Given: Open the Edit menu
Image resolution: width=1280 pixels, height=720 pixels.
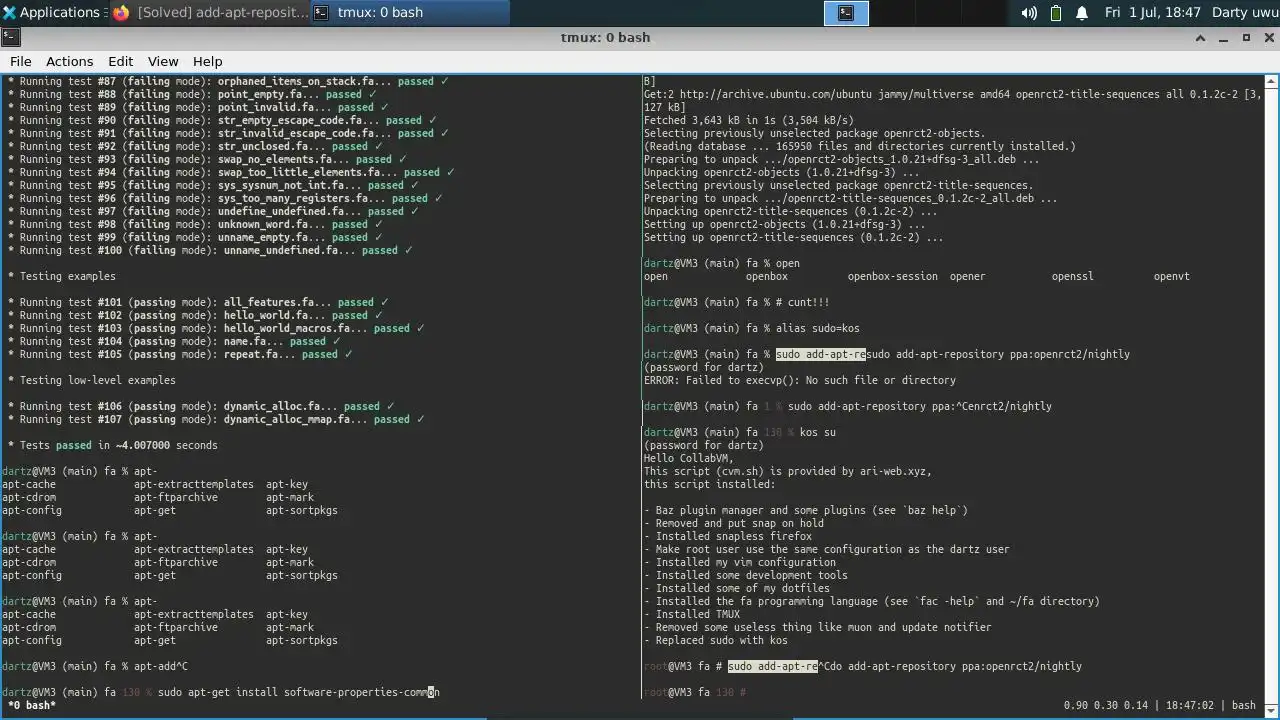Looking at the screenshot, I should pos(120,61).
